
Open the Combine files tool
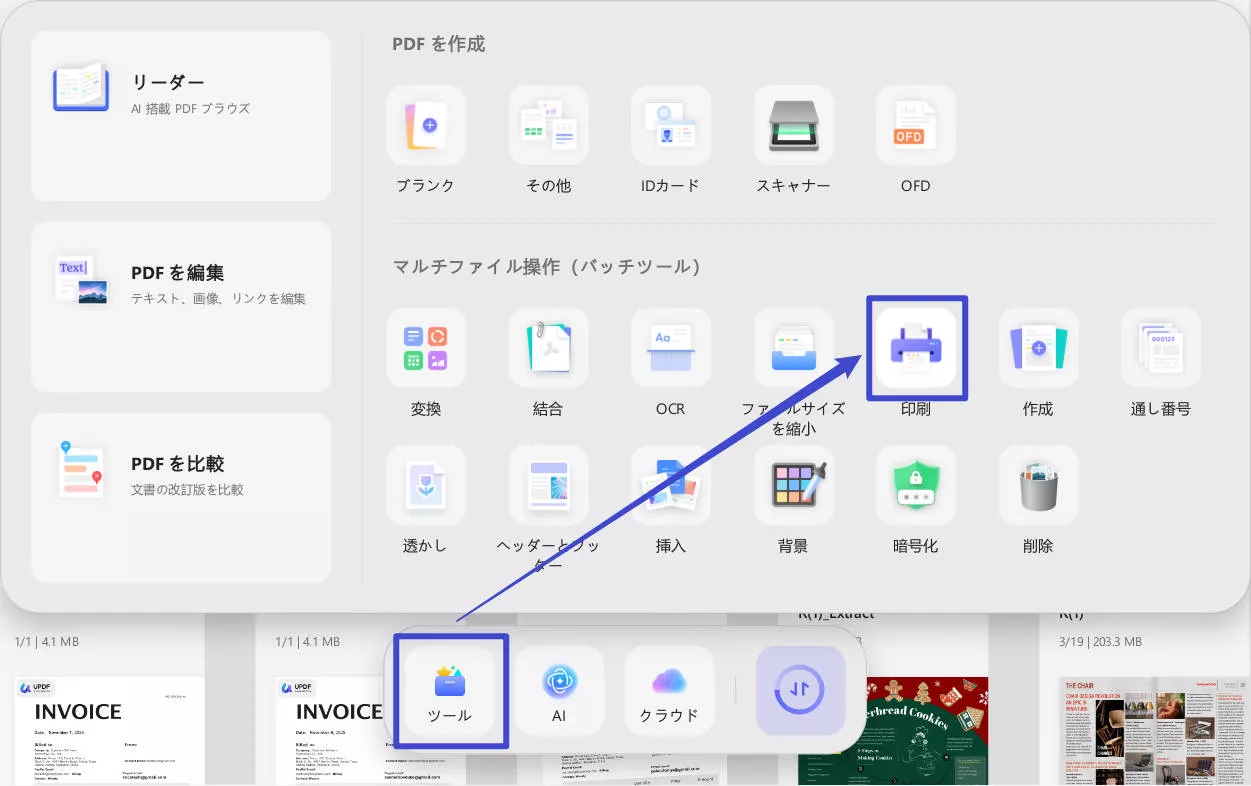(547, 347)
